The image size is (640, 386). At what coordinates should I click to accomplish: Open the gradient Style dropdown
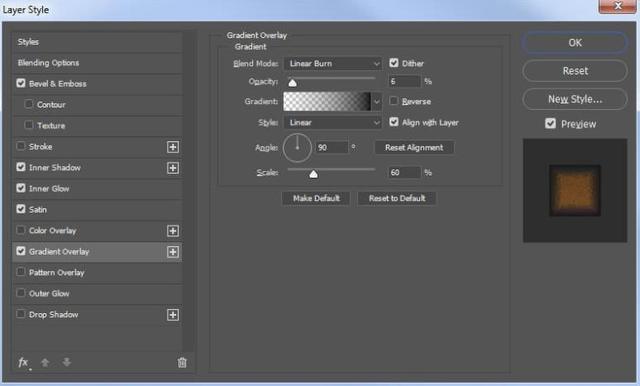coord(333,122)
